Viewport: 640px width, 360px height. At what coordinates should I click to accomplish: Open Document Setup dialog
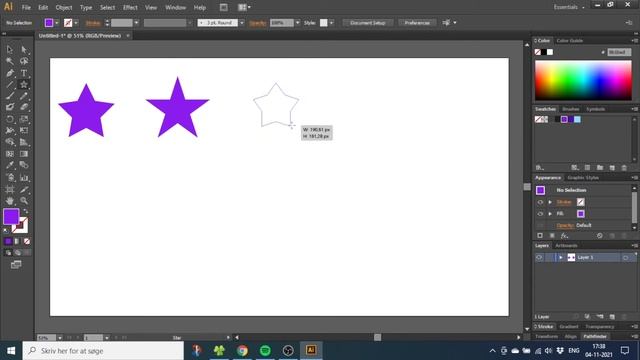coord(368,23)
